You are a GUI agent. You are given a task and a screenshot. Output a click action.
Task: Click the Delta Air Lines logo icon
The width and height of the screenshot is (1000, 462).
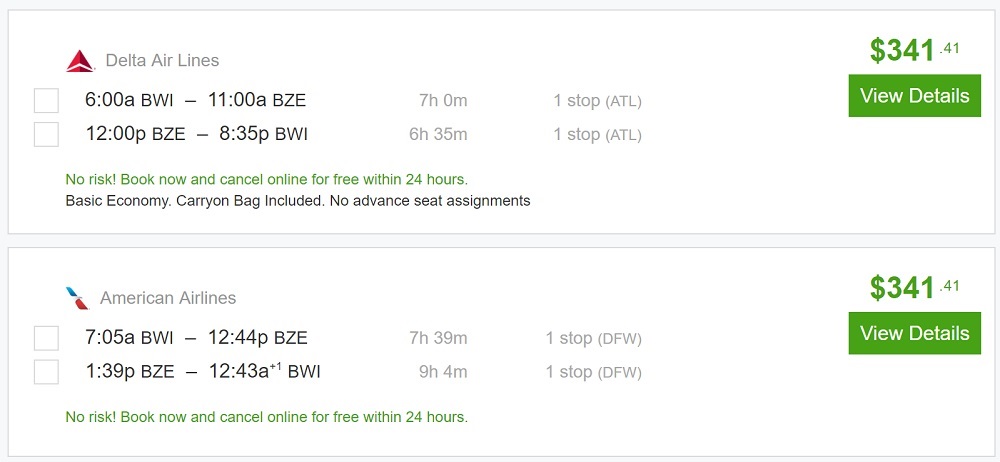[80, 61]
